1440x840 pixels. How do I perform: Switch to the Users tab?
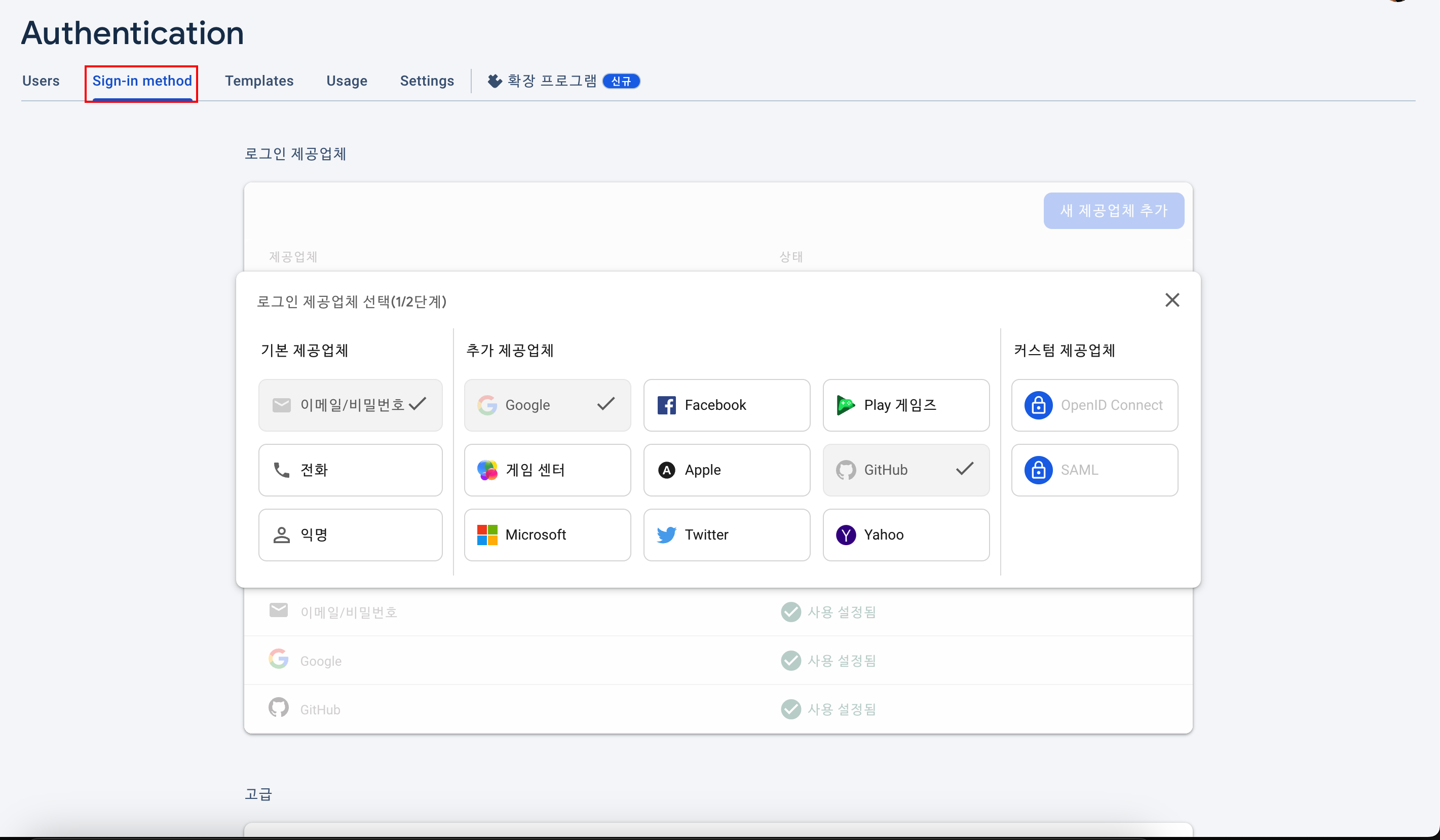(41, 81)
